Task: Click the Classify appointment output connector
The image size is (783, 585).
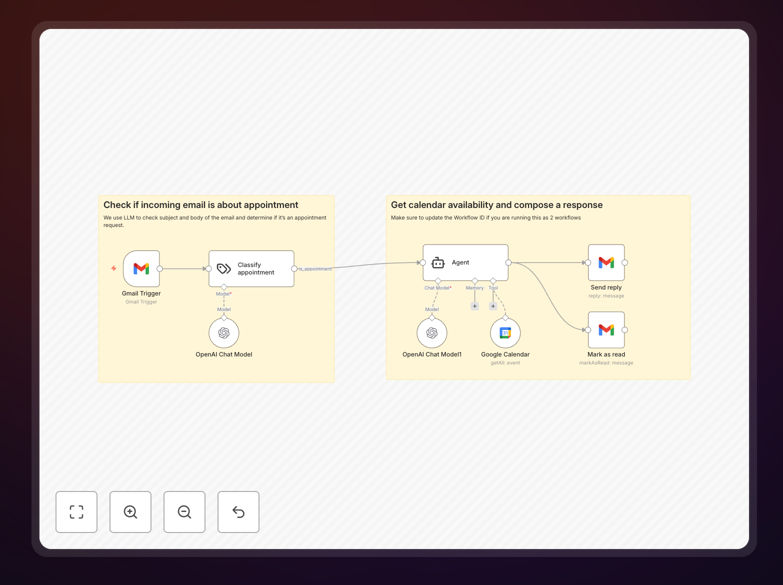Action: click(294, 269)
